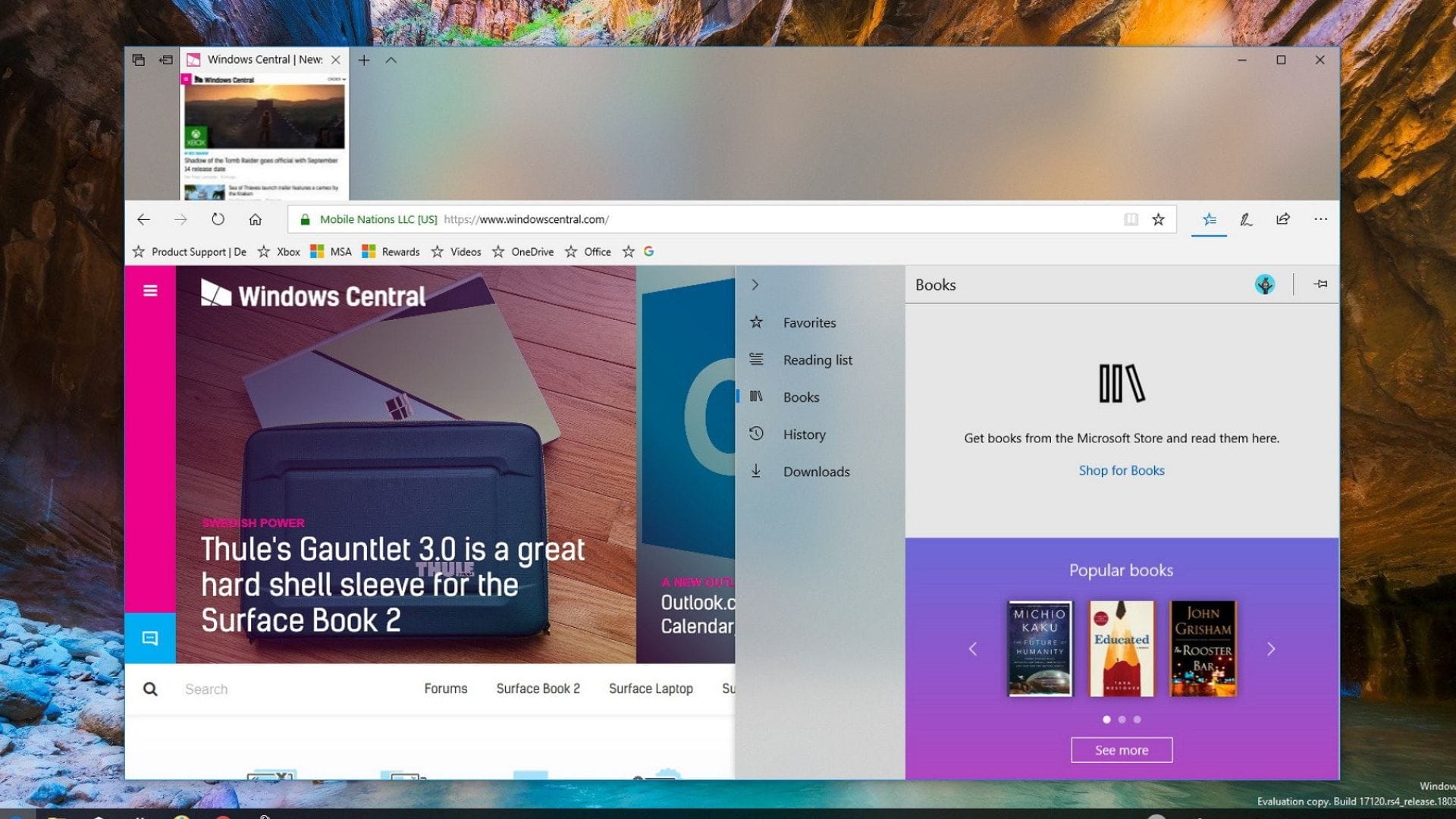Add notes with pen icon
This screenshot has height=819, width=1456.
pos(1246,219)
